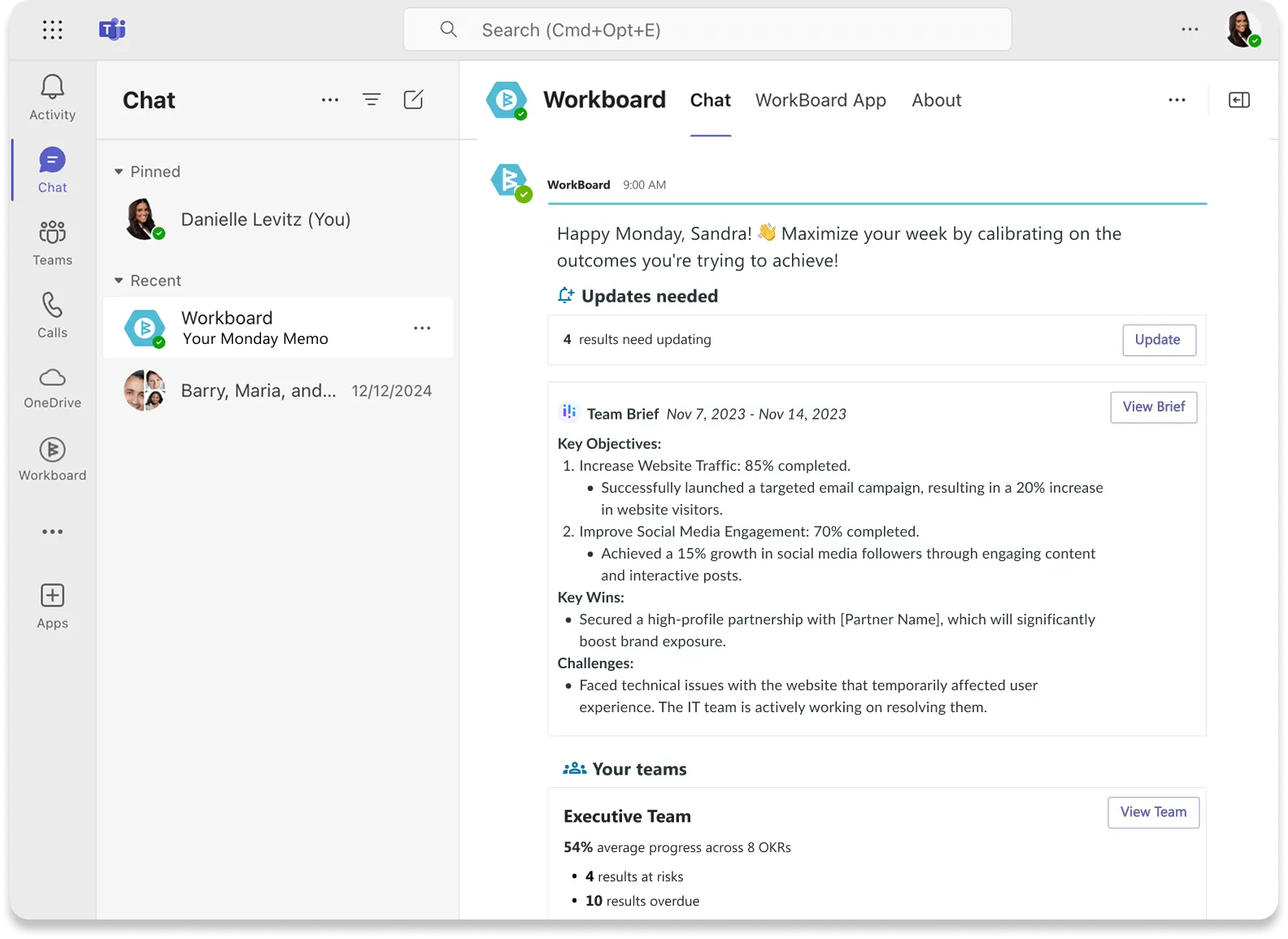
Task: Open the About tab
Action: [937, 100]
